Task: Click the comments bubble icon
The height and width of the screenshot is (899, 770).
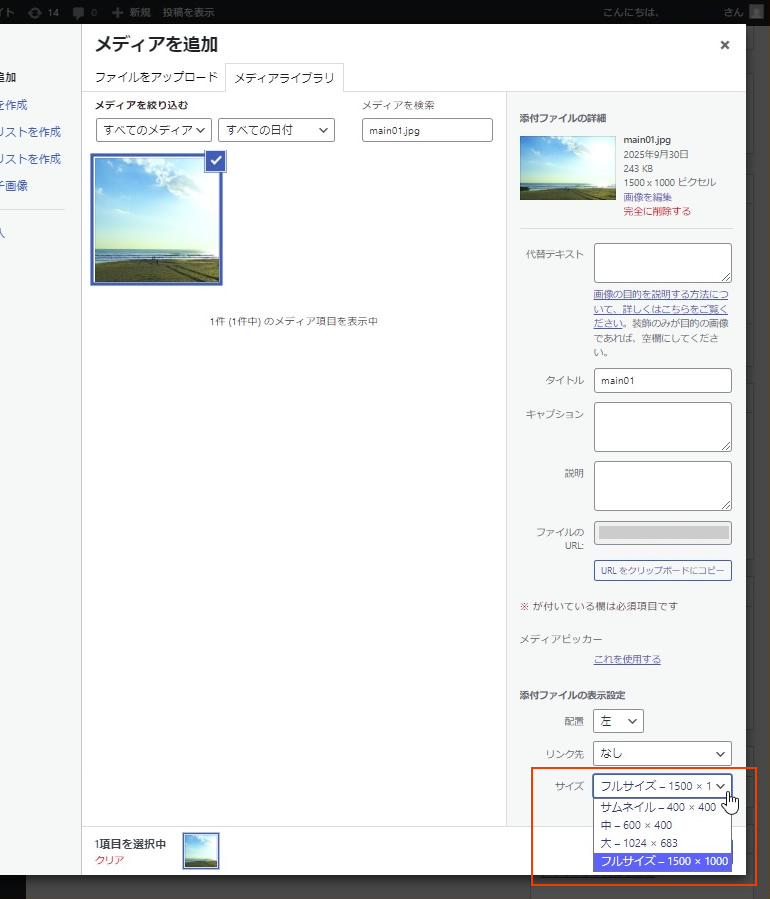Action: 79,12
